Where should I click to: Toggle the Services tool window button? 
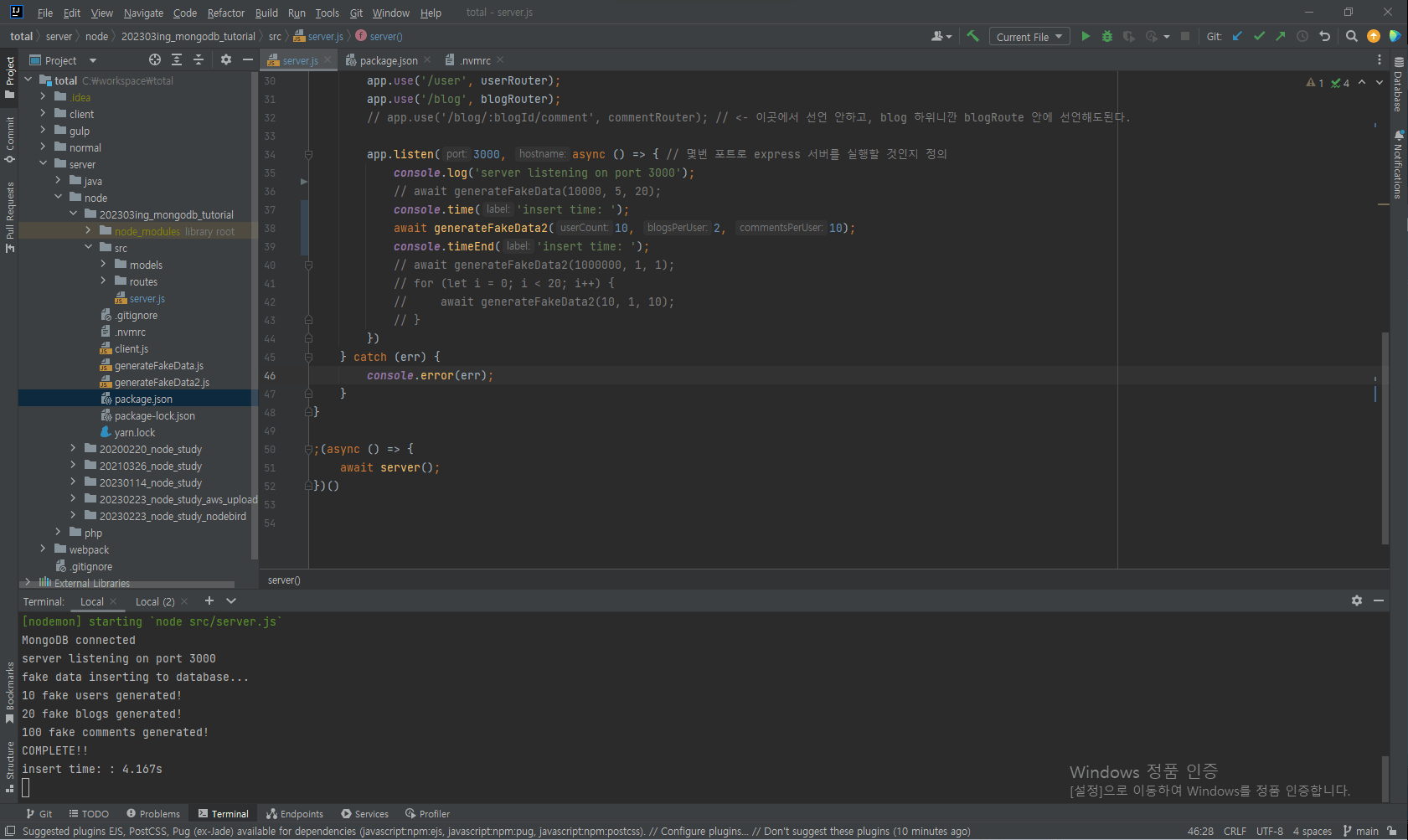pos(364,813)
